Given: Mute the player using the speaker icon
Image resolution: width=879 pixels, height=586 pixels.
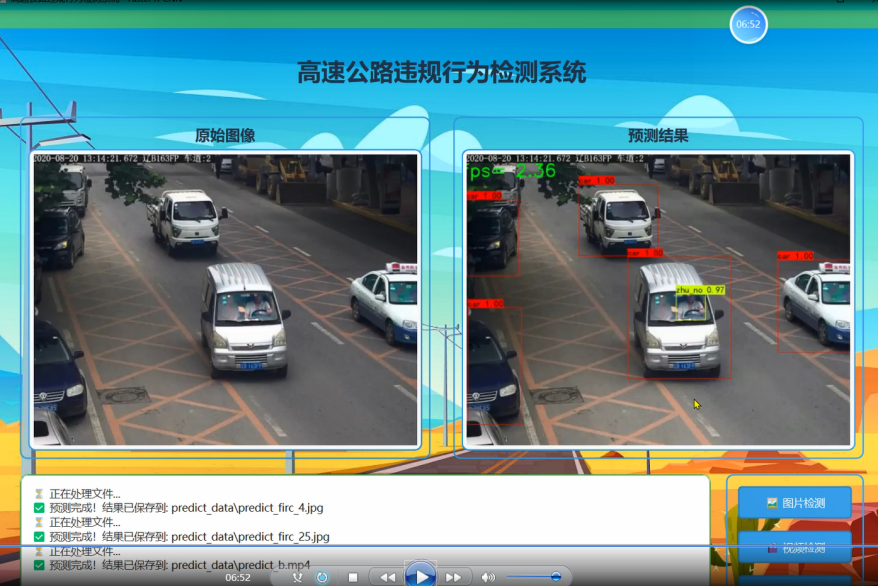Looking at the screenshot, I should (x=488, y=577).
